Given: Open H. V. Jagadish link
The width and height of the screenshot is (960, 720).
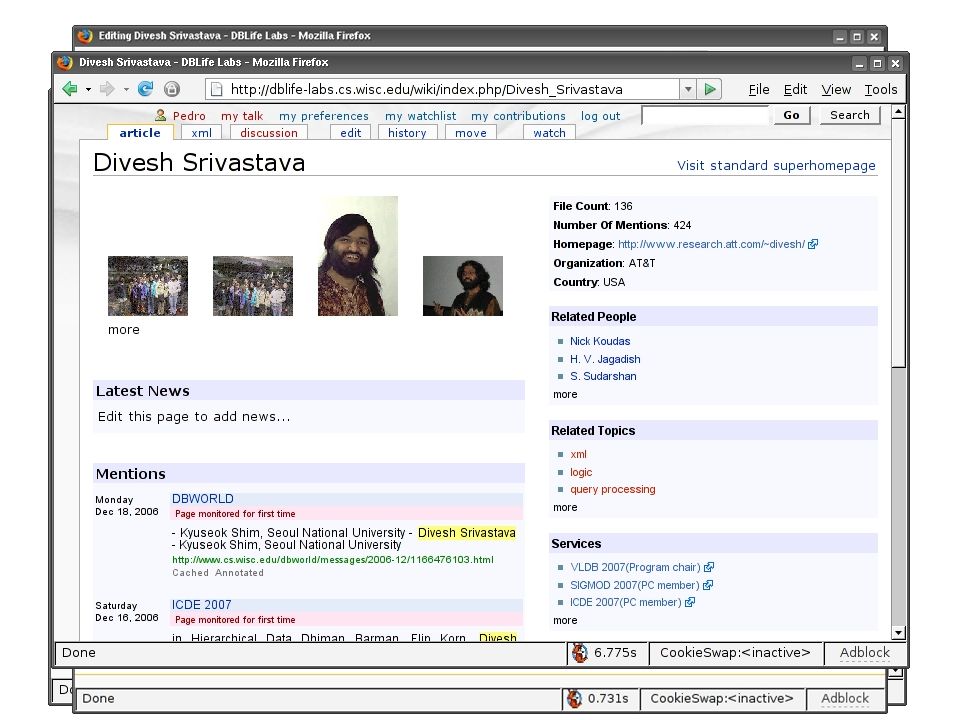Looking at the screenshot, I should pyautogui.click(x=605, y=359).
